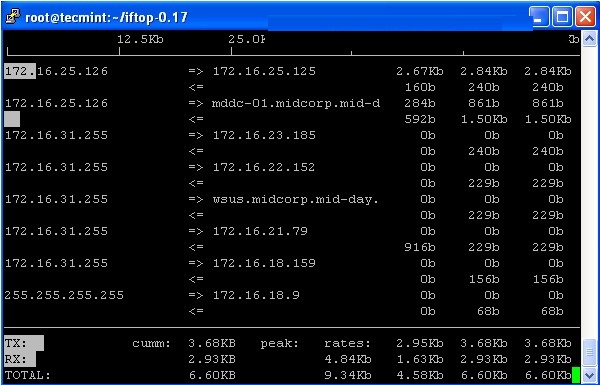600x385 pixels.
Task: Click the TX rate 2.95Kb
Action: click(x=419, y=343)
